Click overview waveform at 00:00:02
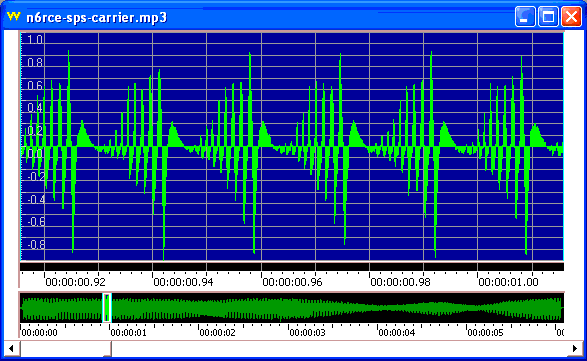The width and height of the screenshot is (587, 361). point(199,308)
